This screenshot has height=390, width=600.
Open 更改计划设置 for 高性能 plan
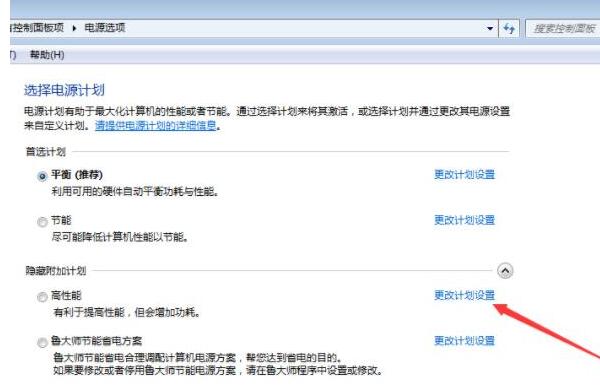[465, 295]
